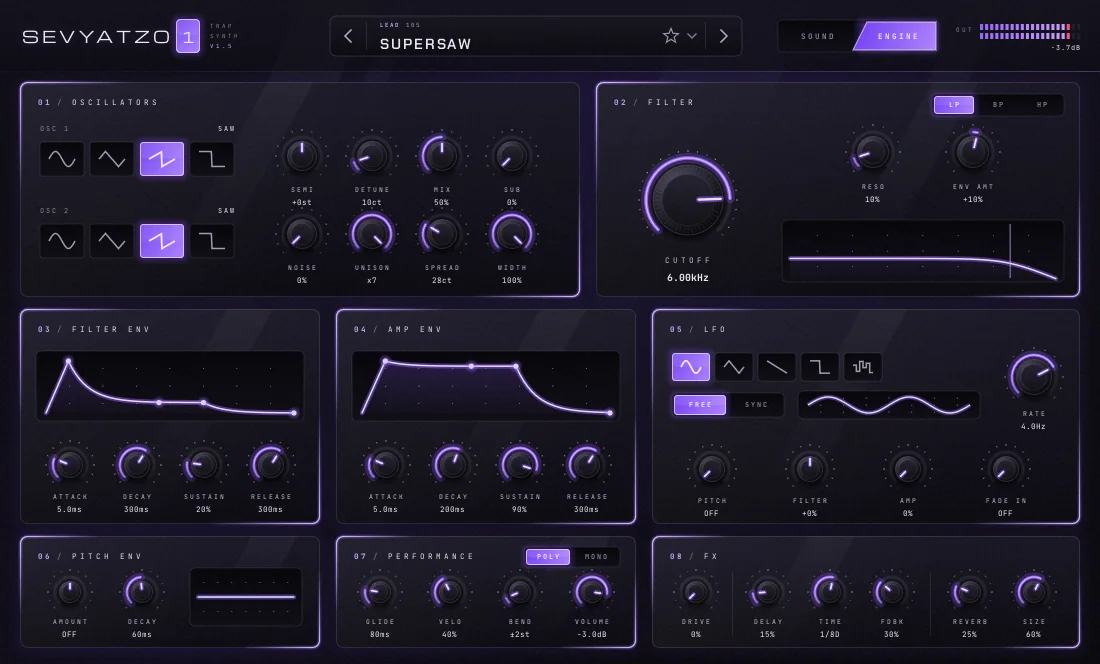Enable MONO performance mode
1100x664 pixels.
click(x=596, y=557)
